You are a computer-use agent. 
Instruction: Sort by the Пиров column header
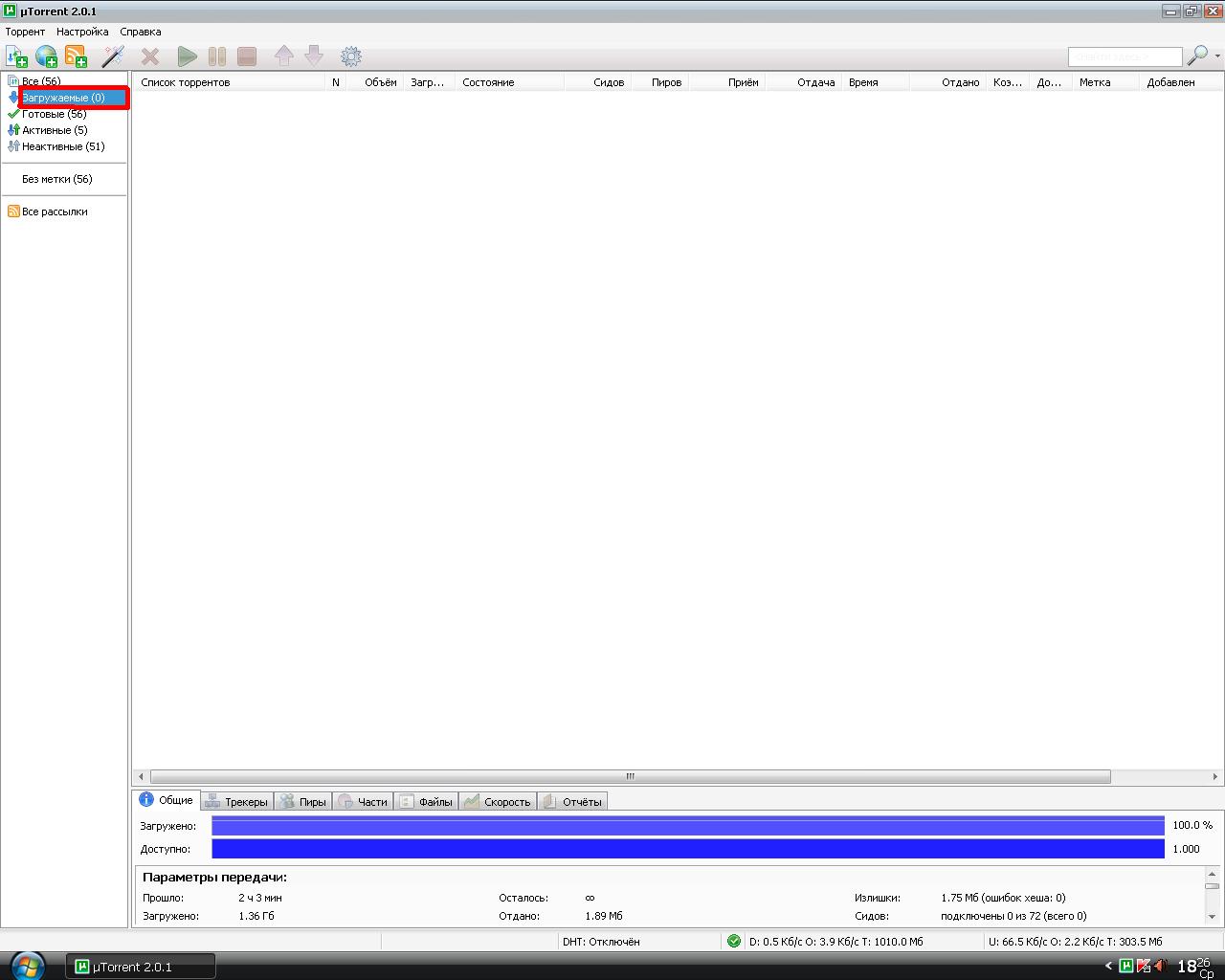[x=658, y=82]
